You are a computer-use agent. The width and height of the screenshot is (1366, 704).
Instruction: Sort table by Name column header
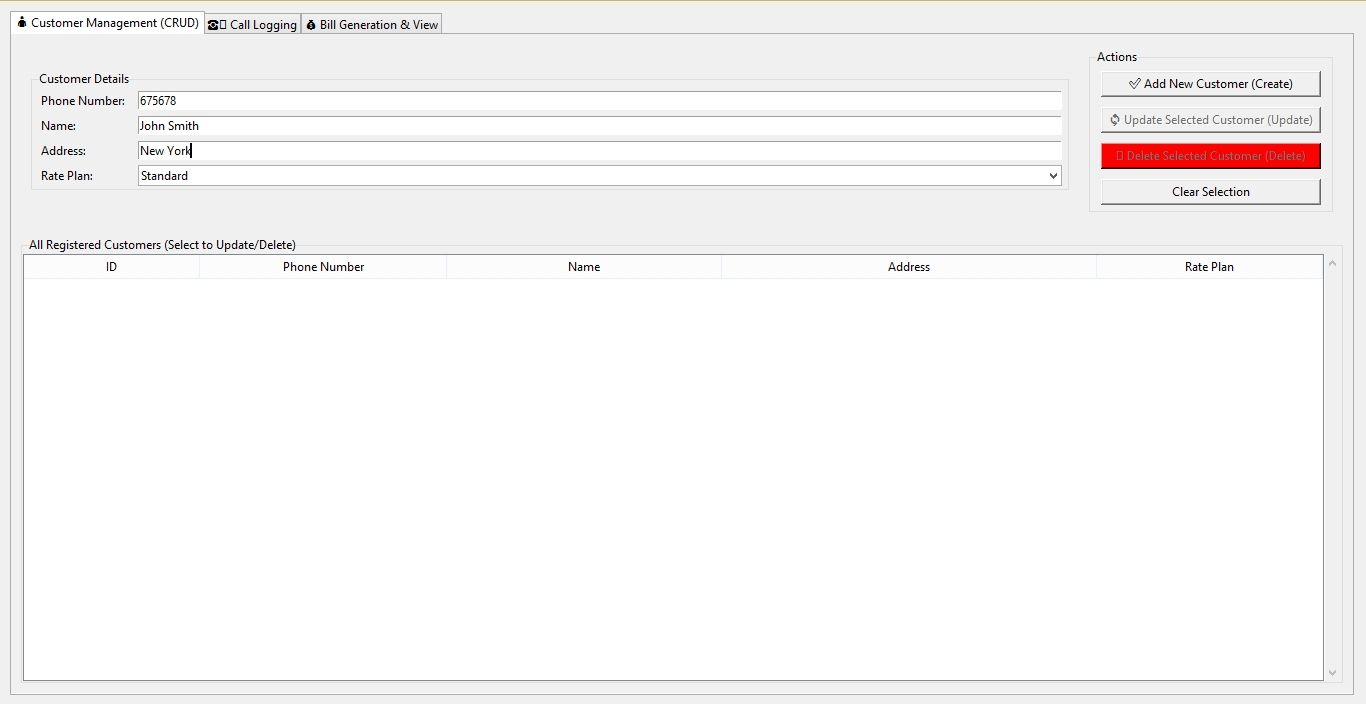coord(583,267)
